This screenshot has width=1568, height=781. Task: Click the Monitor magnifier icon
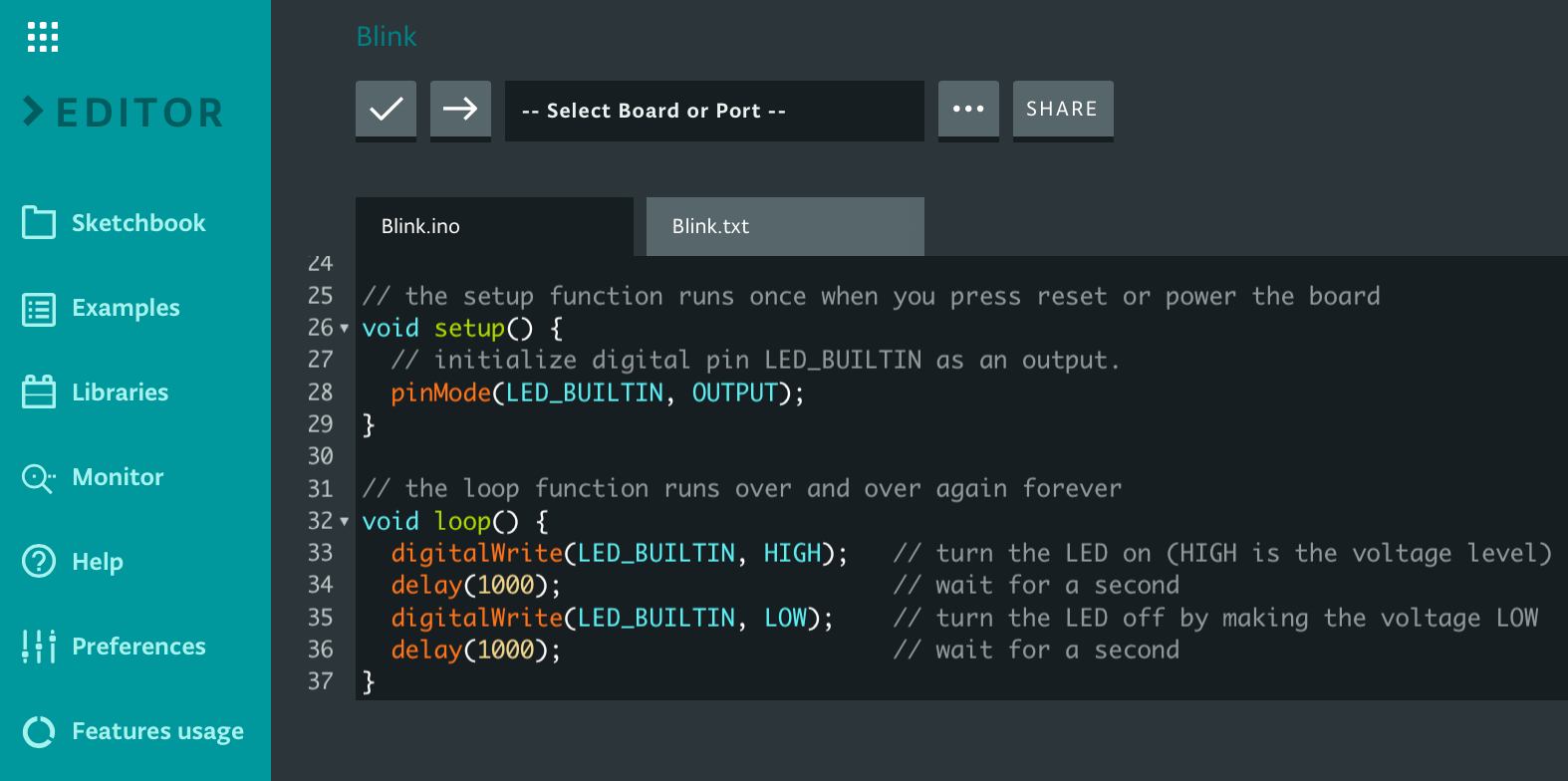click(x=39, y=478)
